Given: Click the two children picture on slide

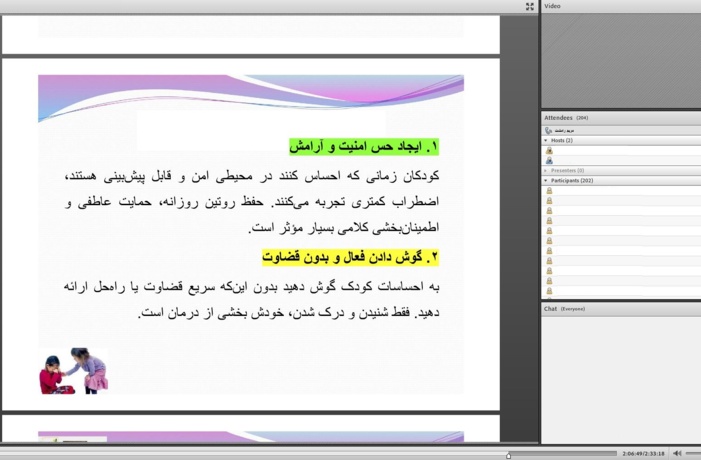Looking at the screenshot, I should pyautogui.click(x=74, y=371).
